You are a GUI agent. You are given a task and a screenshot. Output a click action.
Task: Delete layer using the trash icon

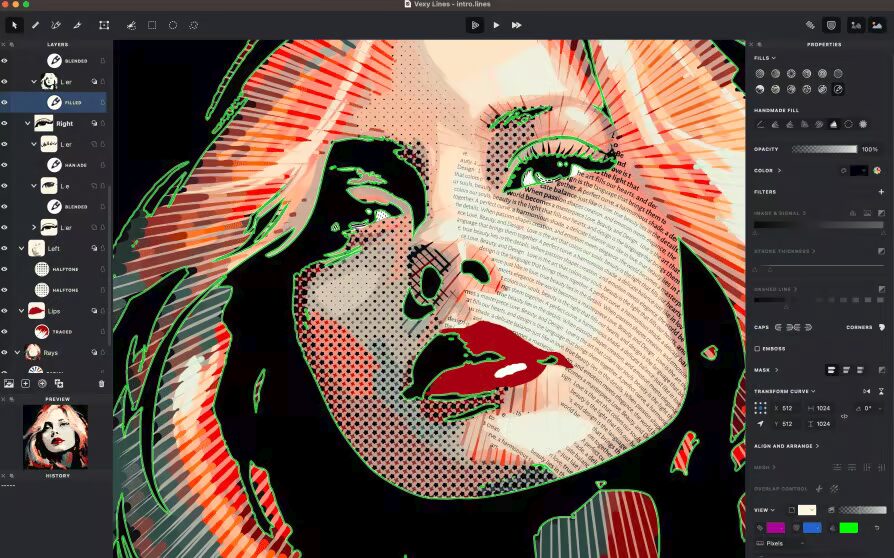coord(101,384)
